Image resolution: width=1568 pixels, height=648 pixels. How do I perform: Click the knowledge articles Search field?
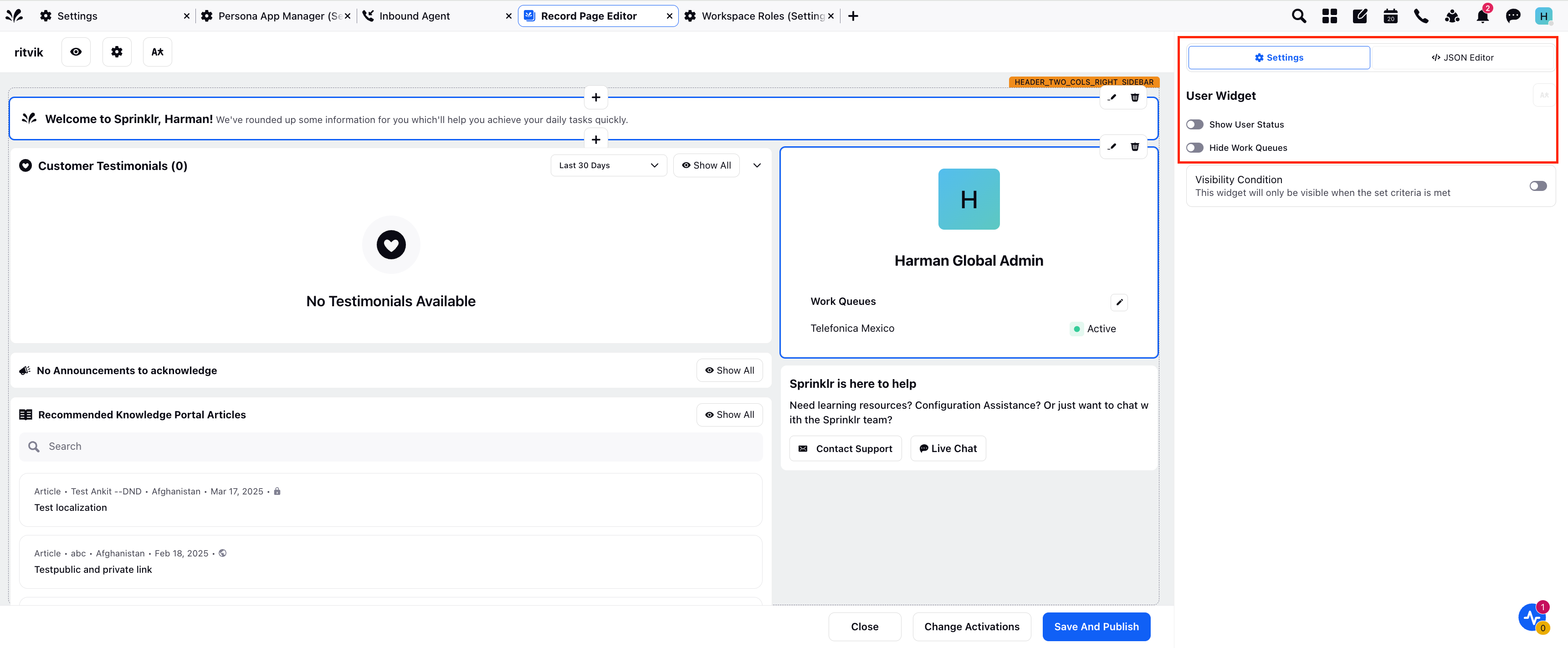pos(391,447)
